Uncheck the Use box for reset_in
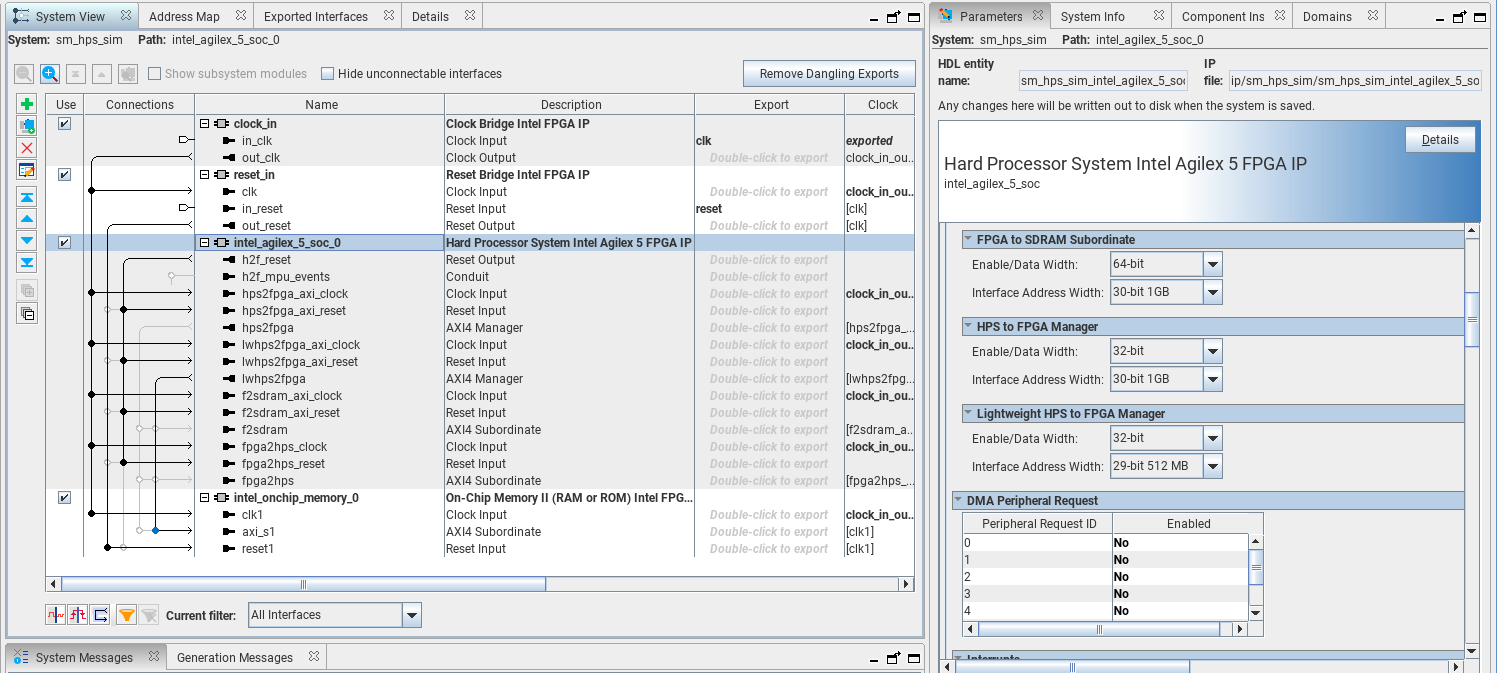Screen dimensions: 1497x673 pos(65,175)
